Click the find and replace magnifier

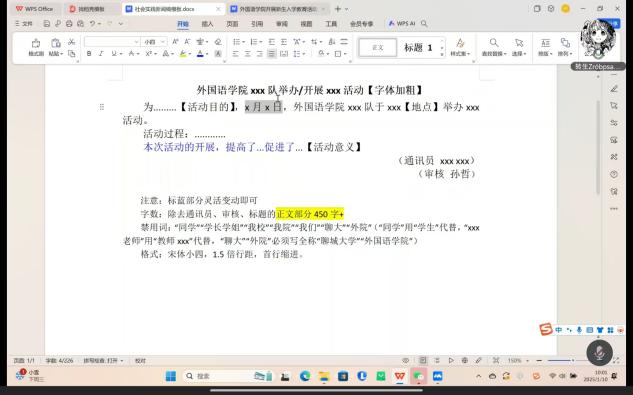[x=494, y=47]
